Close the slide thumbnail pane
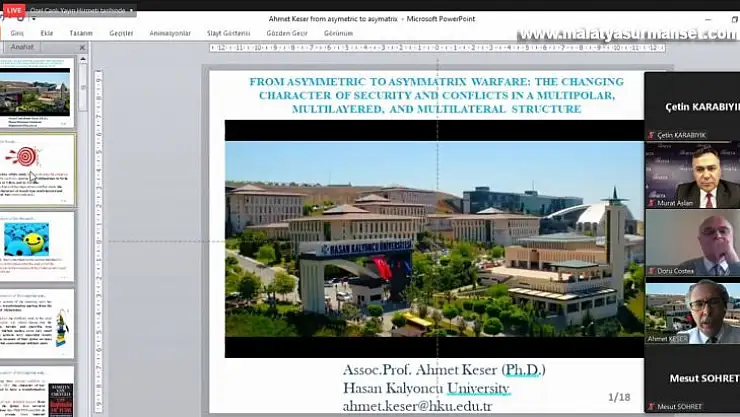This screenshot has height=417, width=740. [x=82, y=47]
